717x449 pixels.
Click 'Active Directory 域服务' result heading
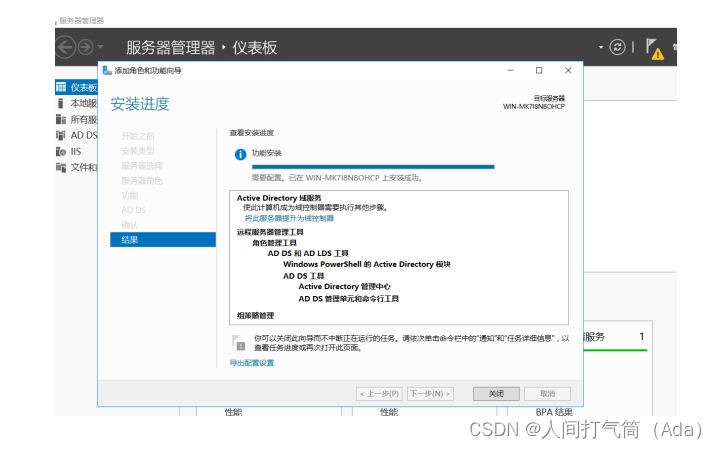pyautogui.click(x=279, y=198)
